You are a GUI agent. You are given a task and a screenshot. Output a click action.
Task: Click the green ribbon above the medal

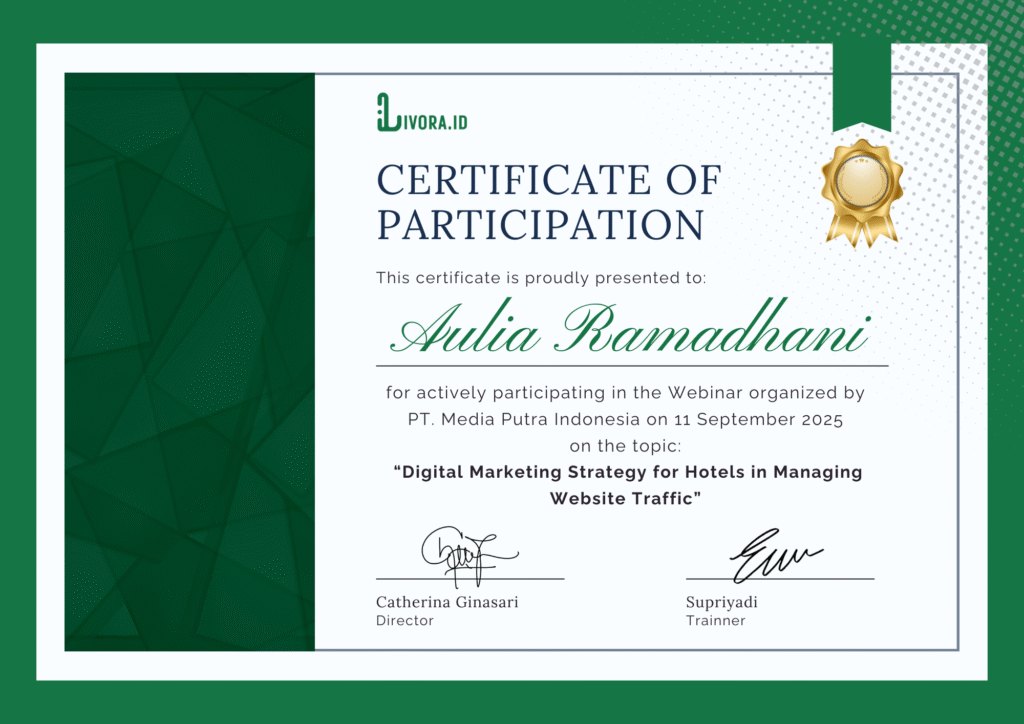(861, 86)
